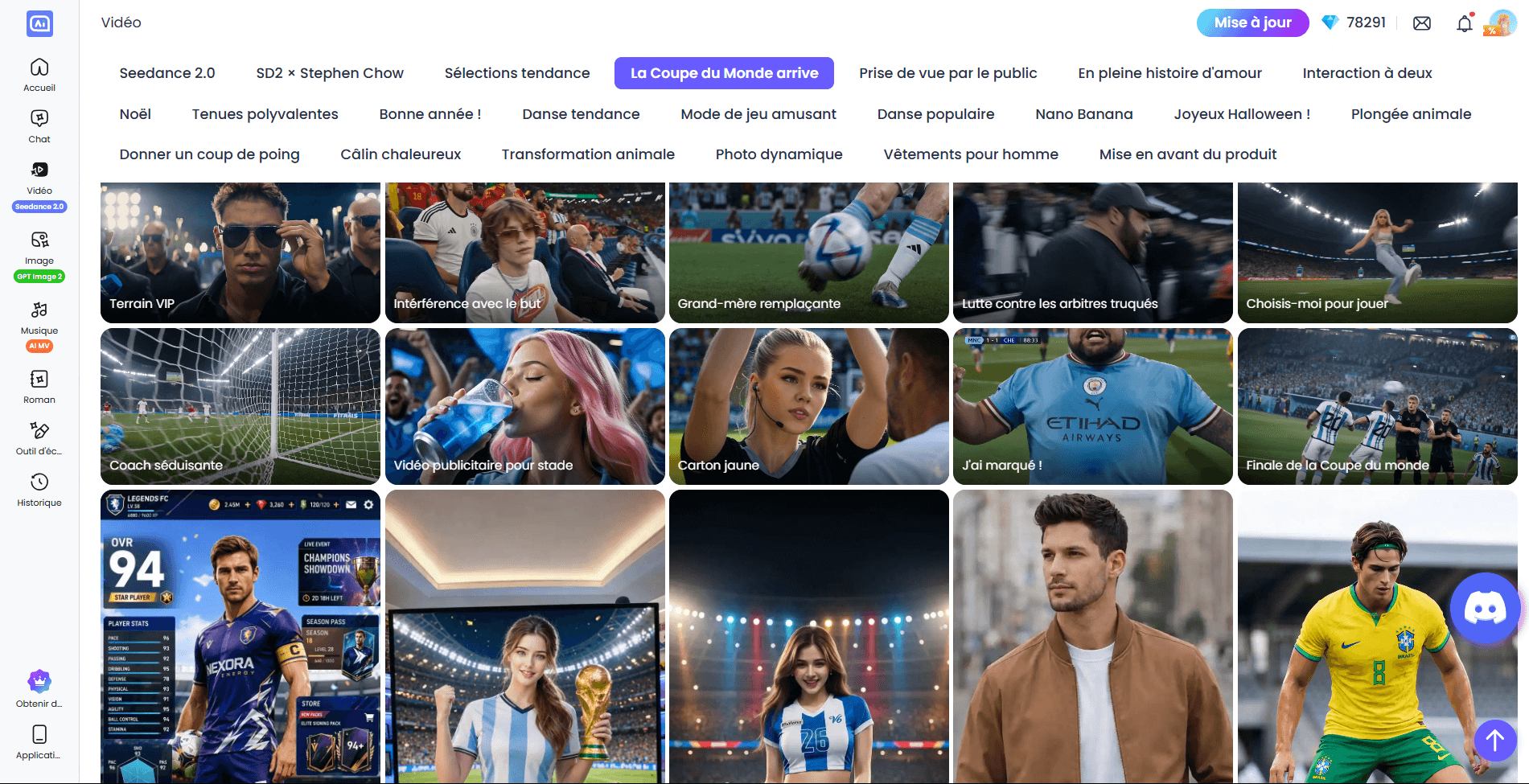This screenshot has height=784, width=1529.
Task: Open Vidéo publicitaire pour stade template
Action: click(524, 406)
